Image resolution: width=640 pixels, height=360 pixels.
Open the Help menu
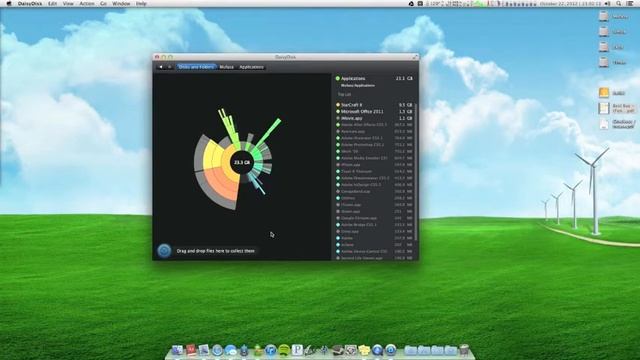(x=141, y=4)
